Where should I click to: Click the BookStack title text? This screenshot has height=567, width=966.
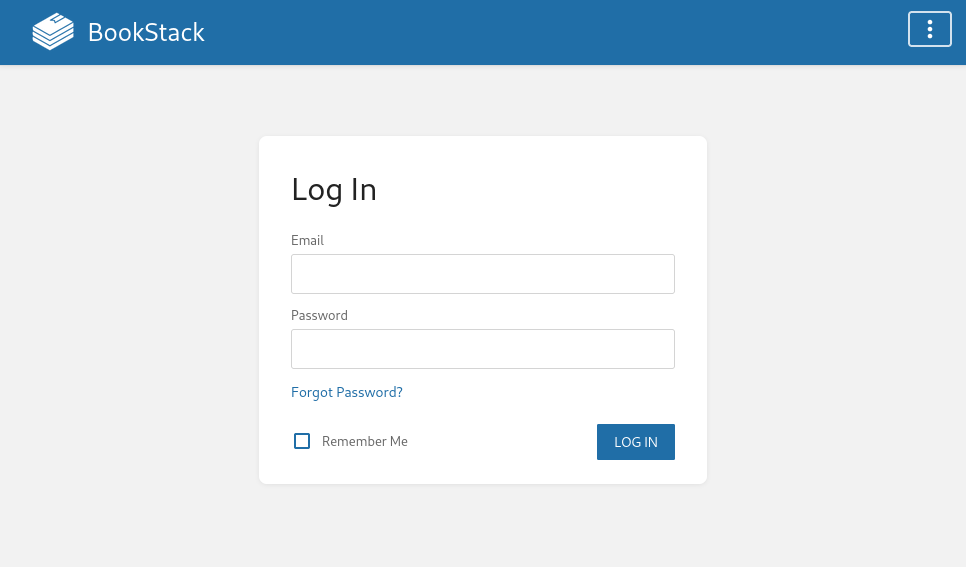coord(146,32)
